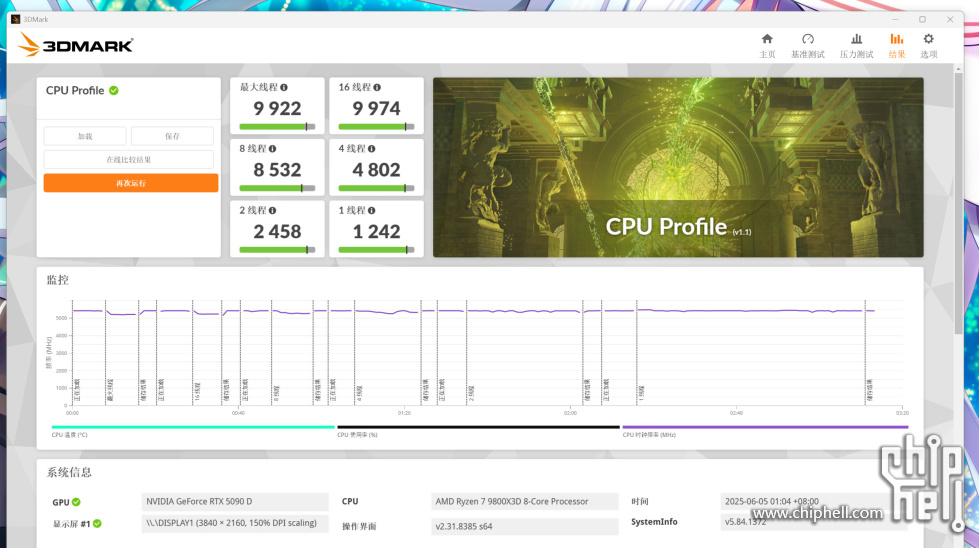Click the 9 922 max threads score
Screen dimensions: 979x548
point(277,109)
